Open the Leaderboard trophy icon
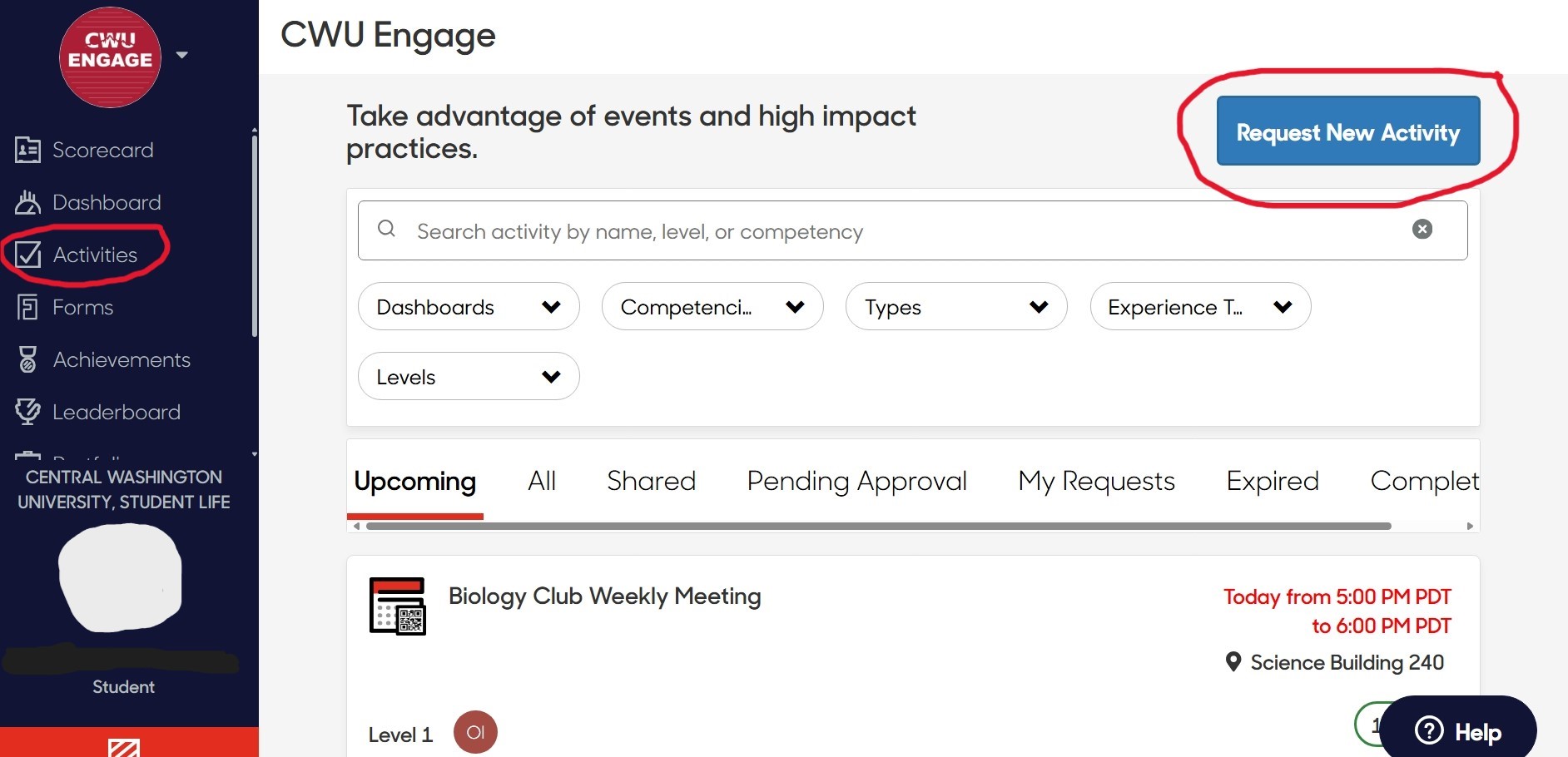 point(27,411)
